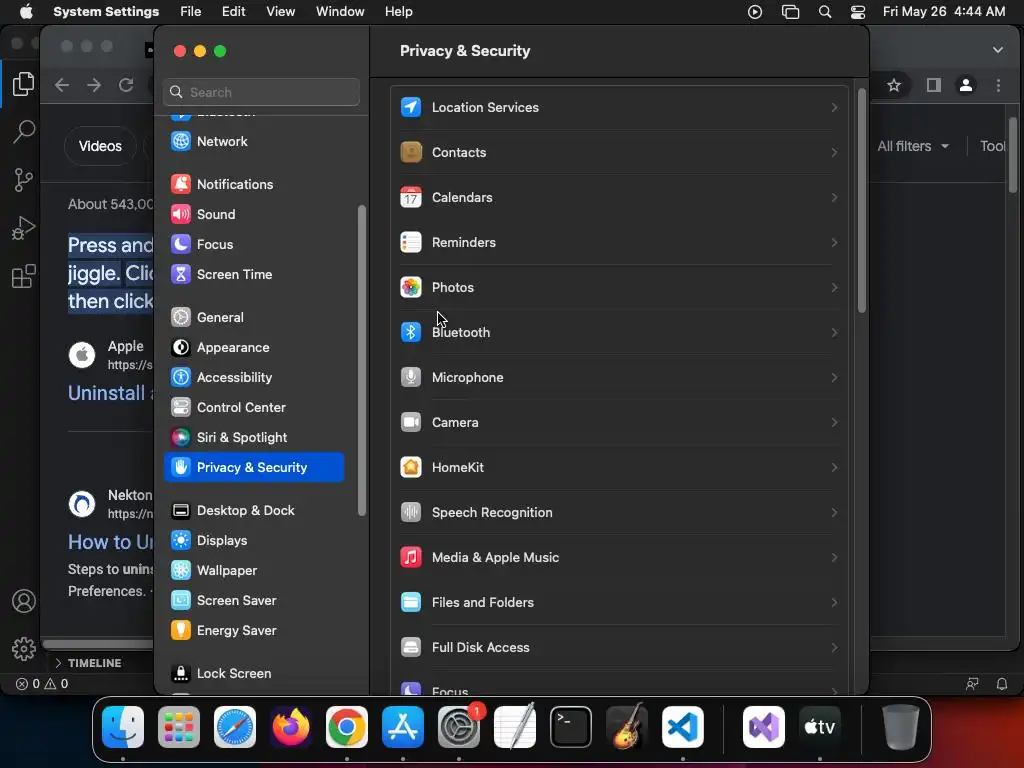1024x768 pixels.
Task: Open Calendars privacy row
Action: [619, 197]
